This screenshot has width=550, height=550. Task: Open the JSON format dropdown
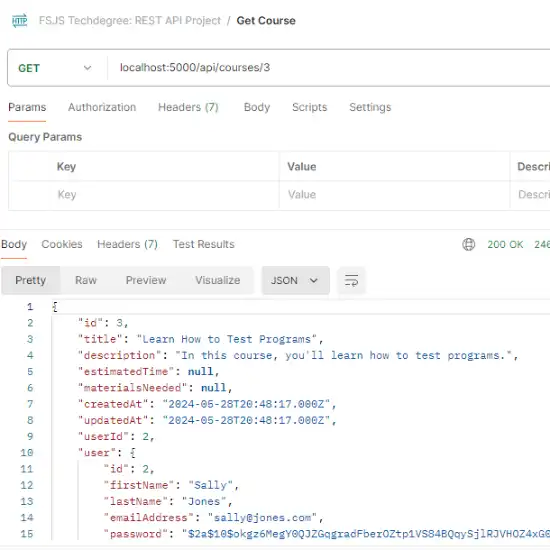[x=295, y=280]
